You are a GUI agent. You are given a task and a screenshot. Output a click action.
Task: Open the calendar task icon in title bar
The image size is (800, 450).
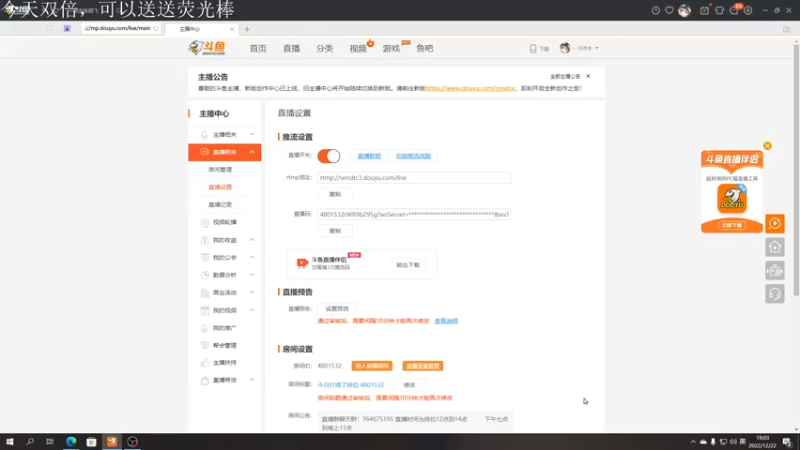(x=704, y=10)
